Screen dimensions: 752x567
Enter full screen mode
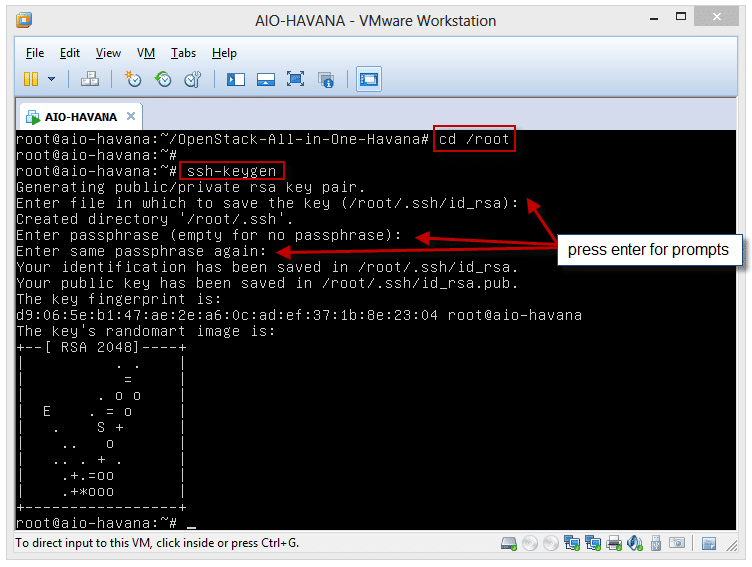[x=296, y=79]
